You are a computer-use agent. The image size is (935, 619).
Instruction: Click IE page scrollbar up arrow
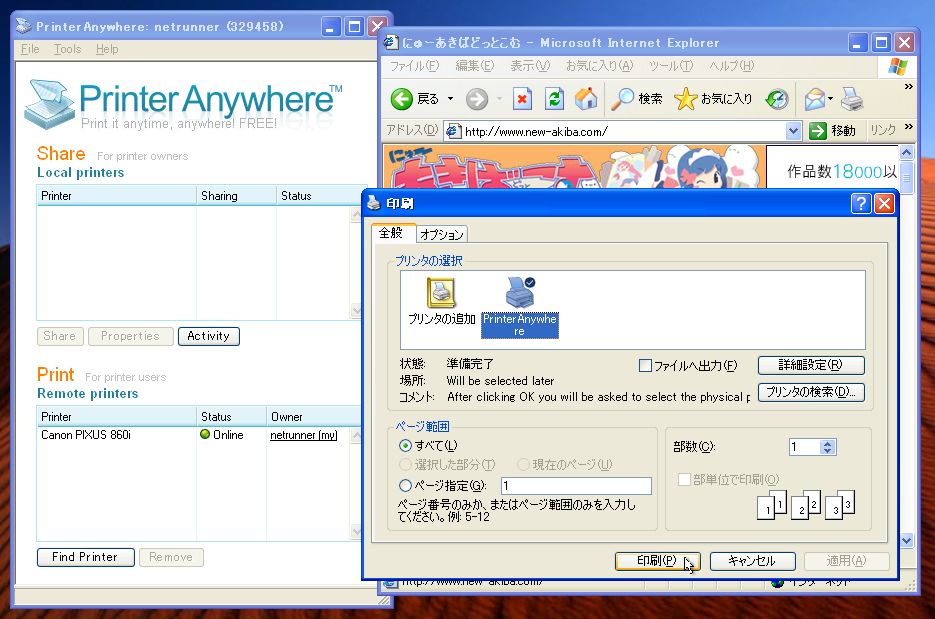coord(906,153)
